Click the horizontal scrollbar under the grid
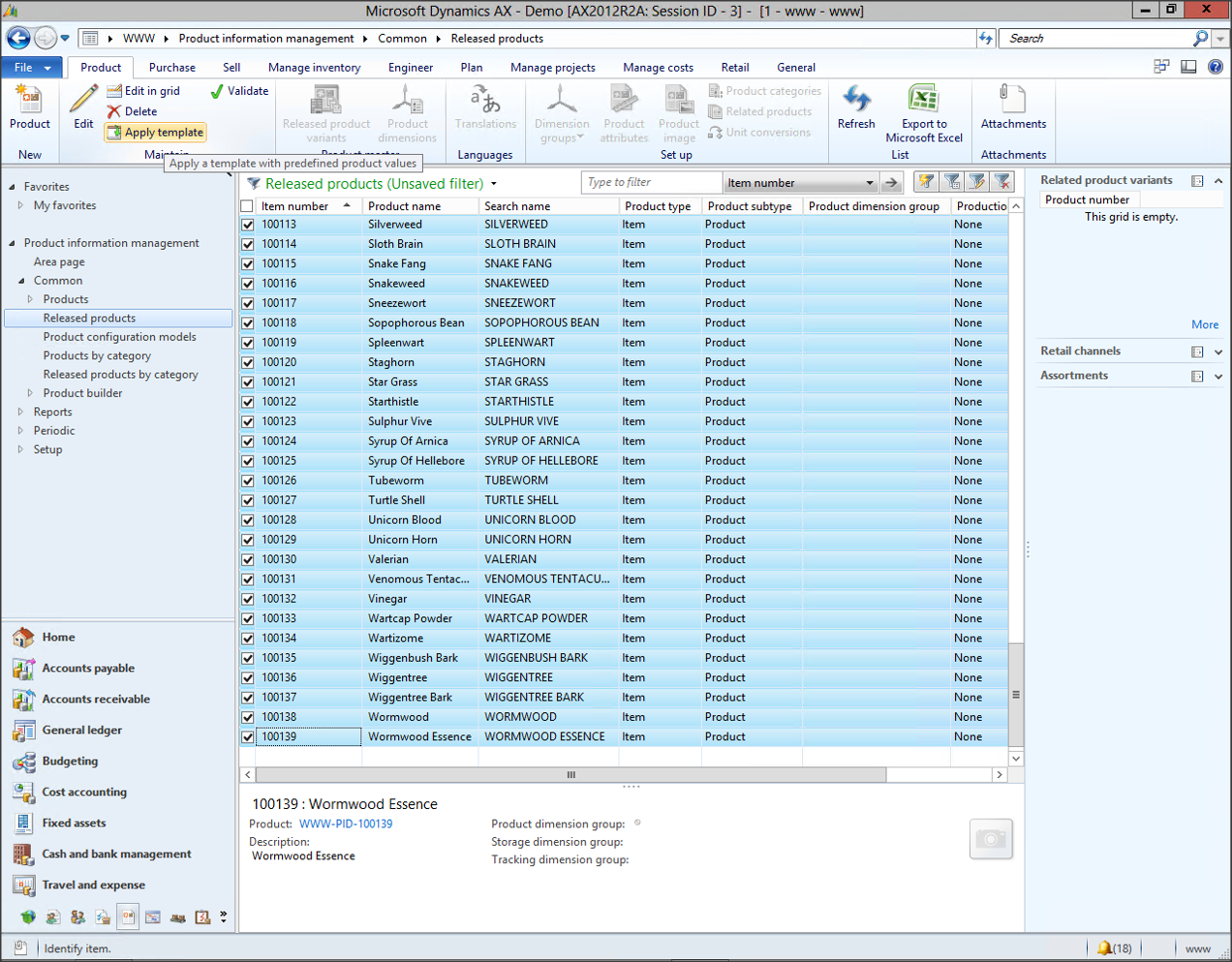 (570, 775)
